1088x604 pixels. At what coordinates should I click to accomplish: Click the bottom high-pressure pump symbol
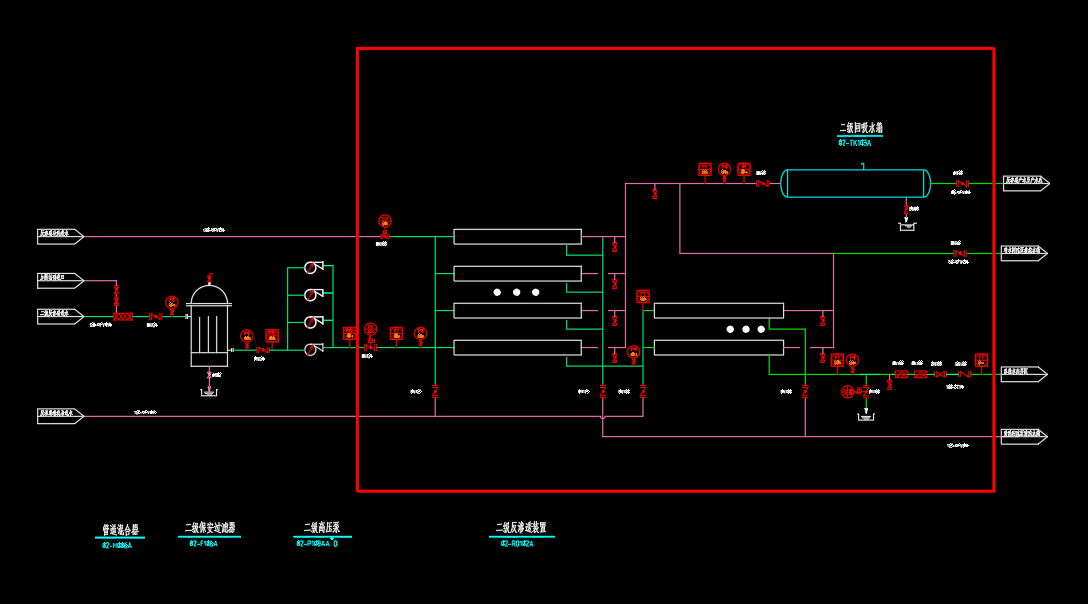pos(312,349)
